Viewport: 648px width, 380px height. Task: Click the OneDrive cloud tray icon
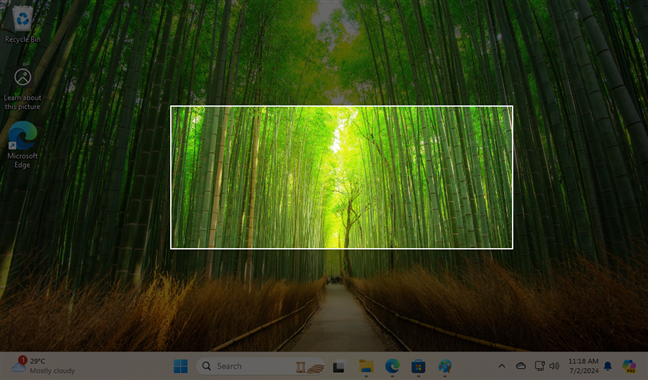click(x=521, y=366)
